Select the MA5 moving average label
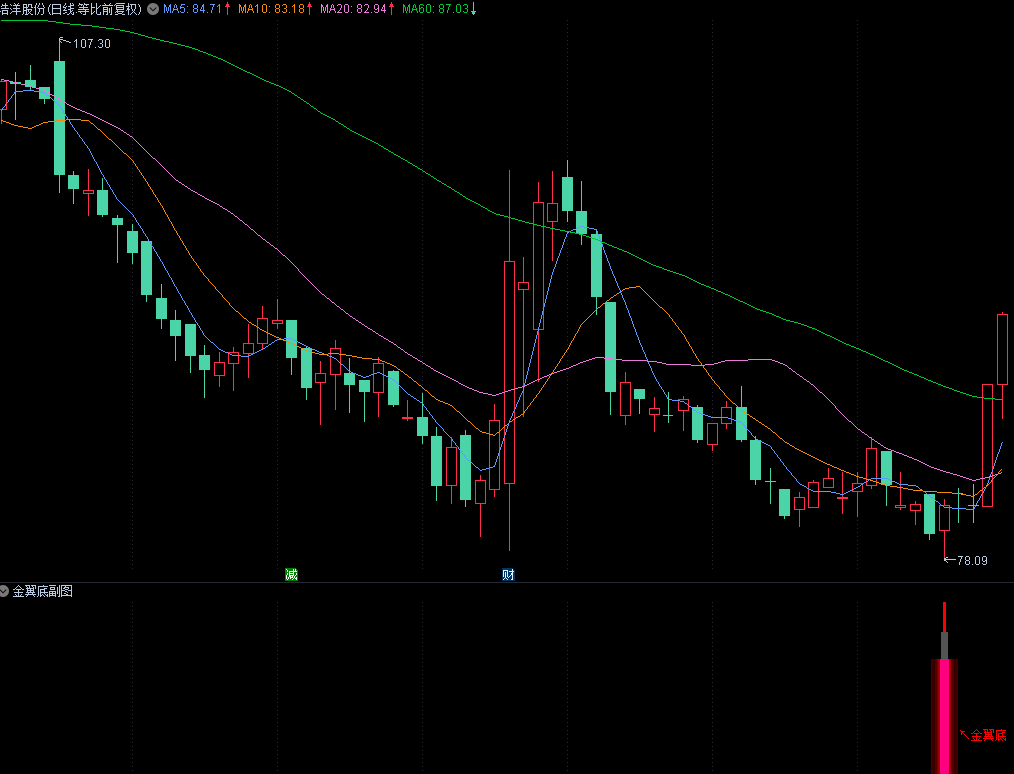 pos(191,9)
